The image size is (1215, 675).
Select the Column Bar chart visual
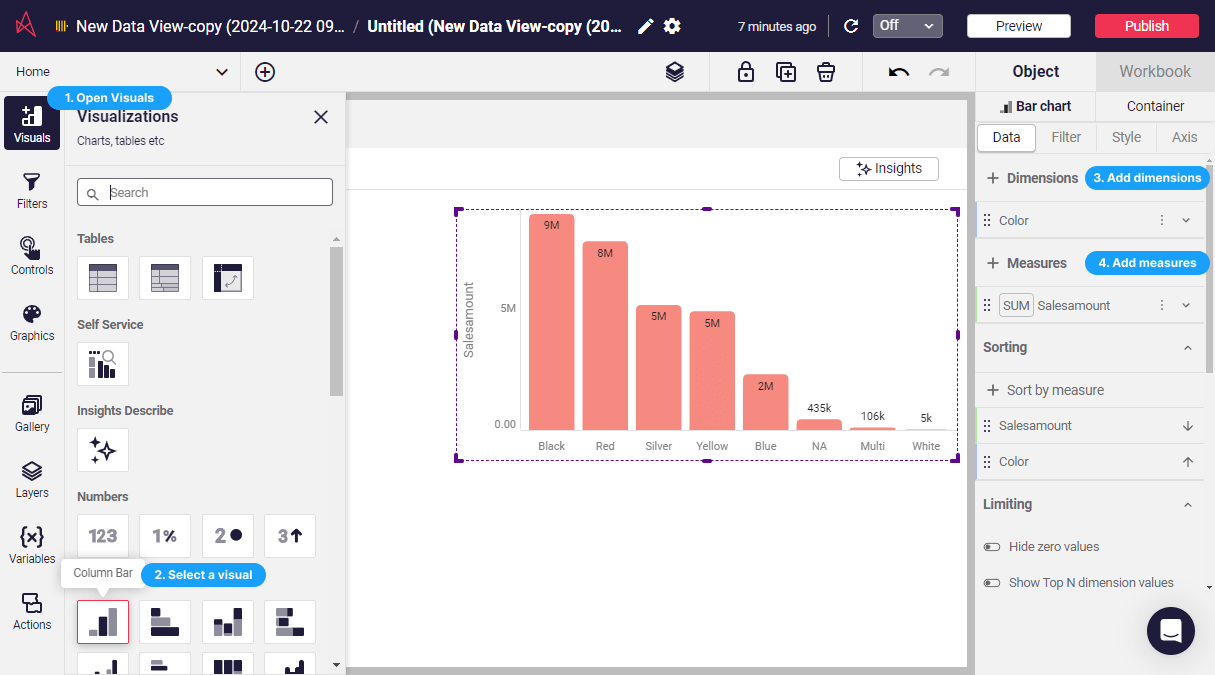click(103, 622)
